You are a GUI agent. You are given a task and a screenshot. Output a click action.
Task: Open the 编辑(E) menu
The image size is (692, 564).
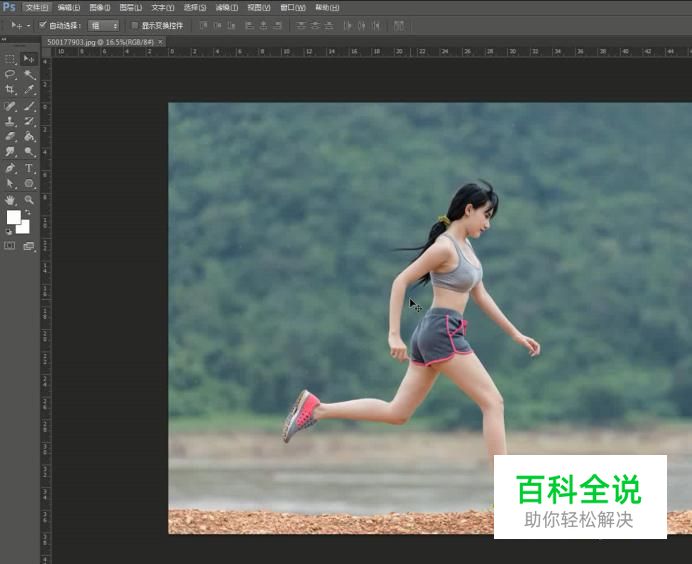click(69, 8)
